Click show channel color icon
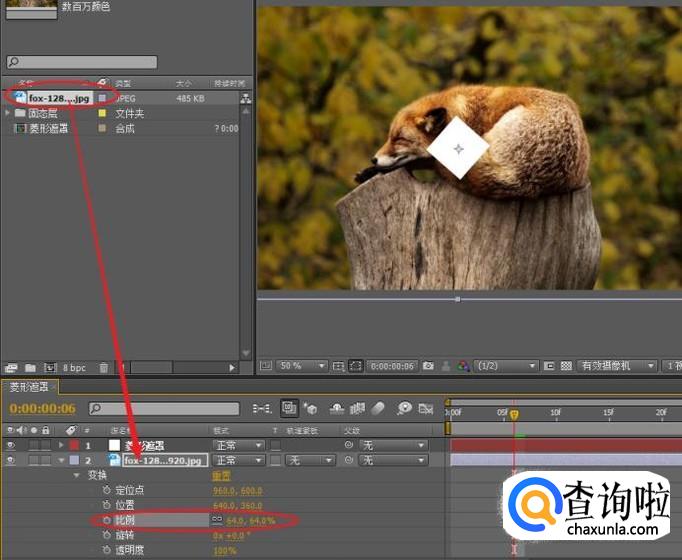This screenshot has height=560, width=682. click(462, 367)
